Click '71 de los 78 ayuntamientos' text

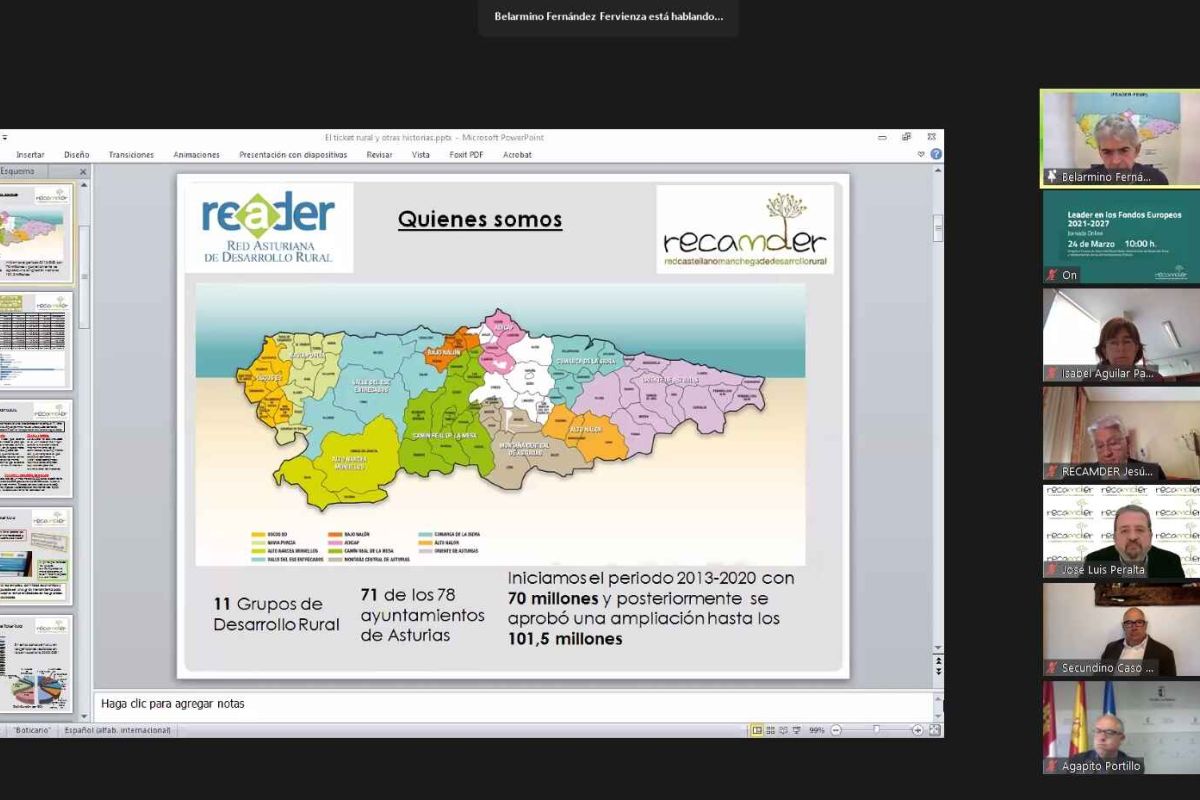pos(422,614)
